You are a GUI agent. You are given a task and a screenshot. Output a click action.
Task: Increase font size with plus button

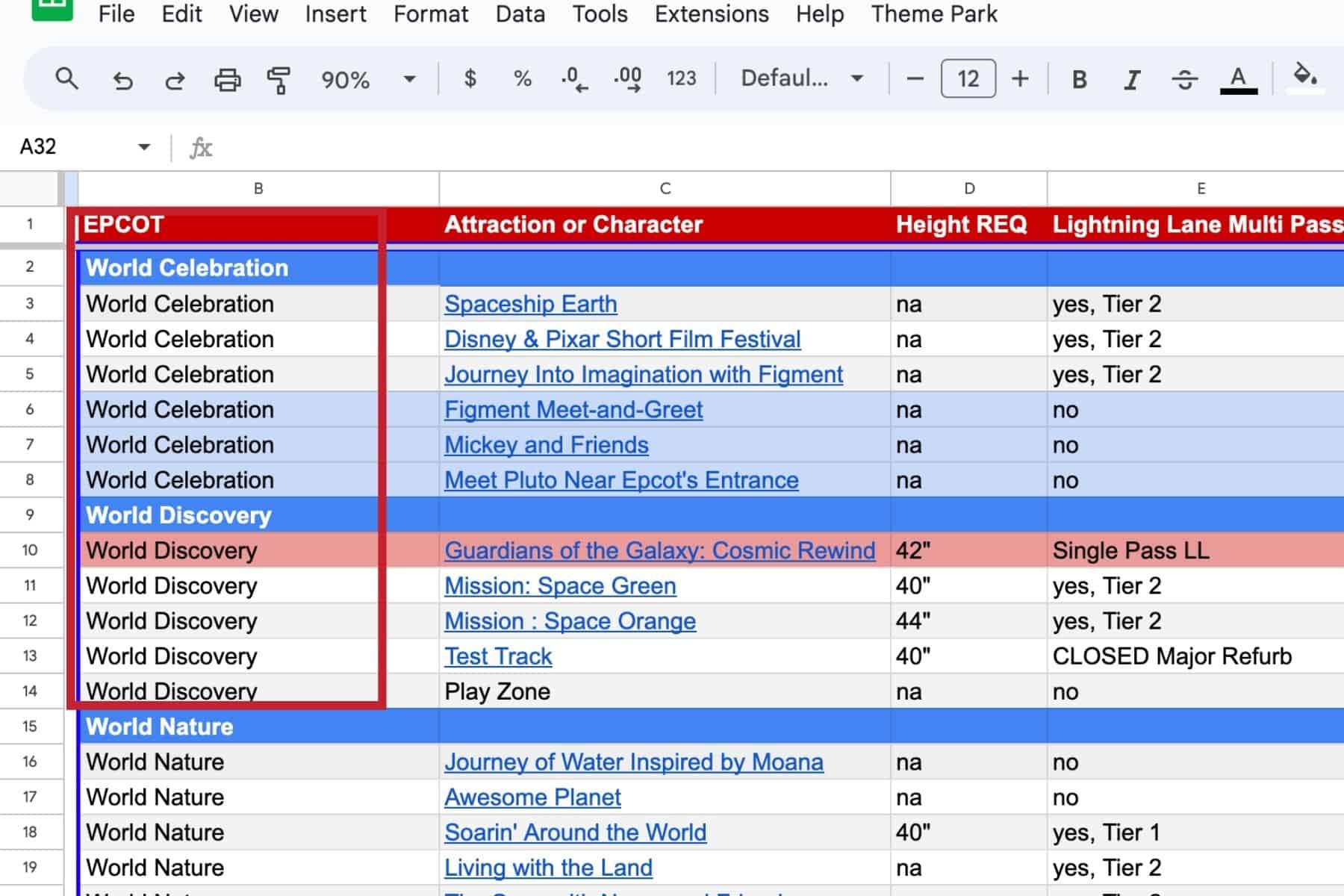[1020, 78]
